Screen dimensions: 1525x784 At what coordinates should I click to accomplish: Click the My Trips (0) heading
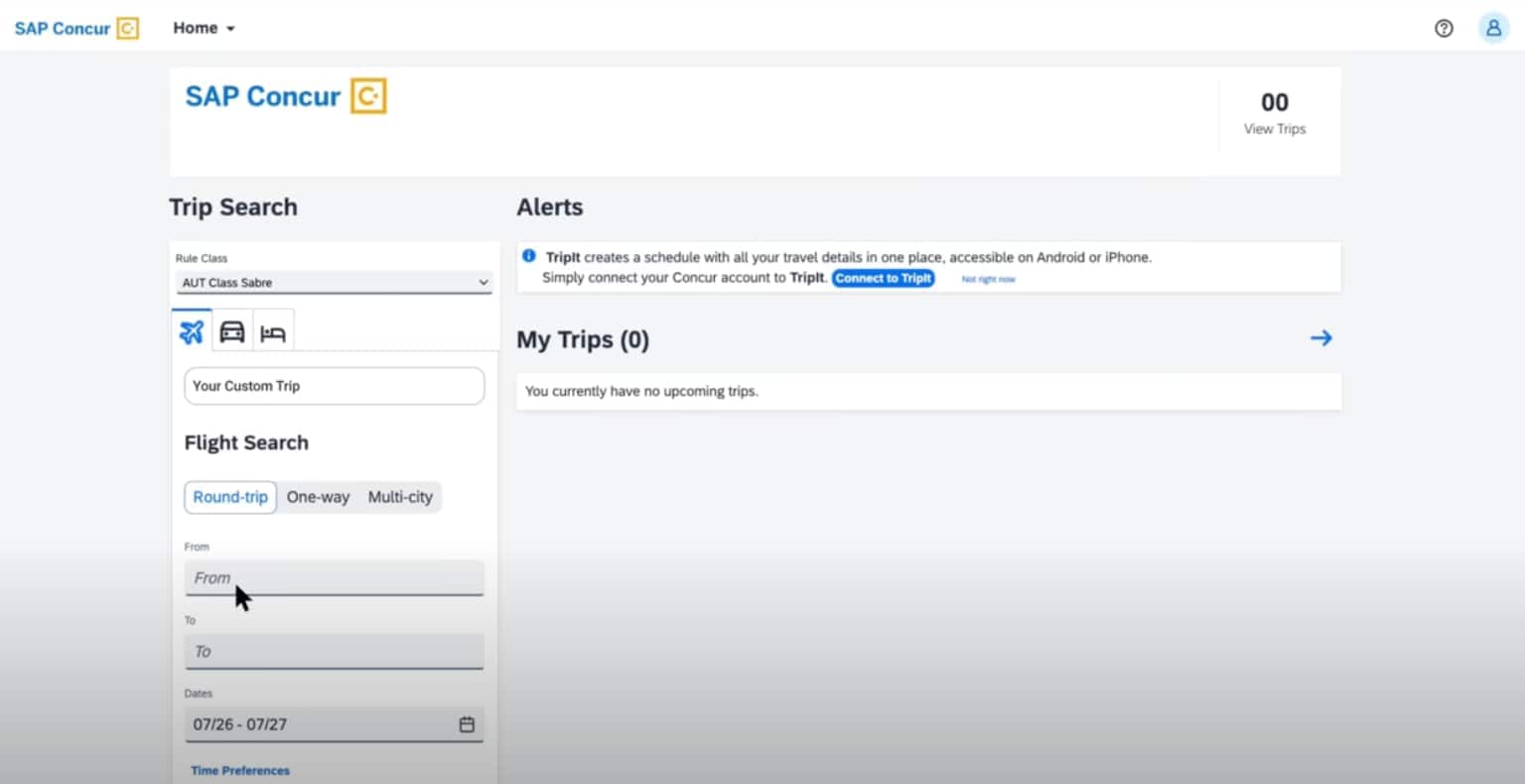583,339
